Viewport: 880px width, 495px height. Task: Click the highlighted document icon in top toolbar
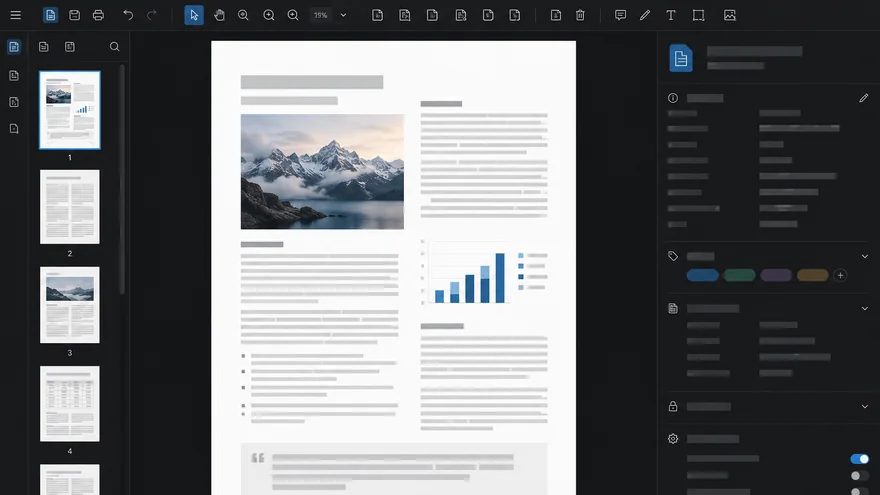[51, 15]
